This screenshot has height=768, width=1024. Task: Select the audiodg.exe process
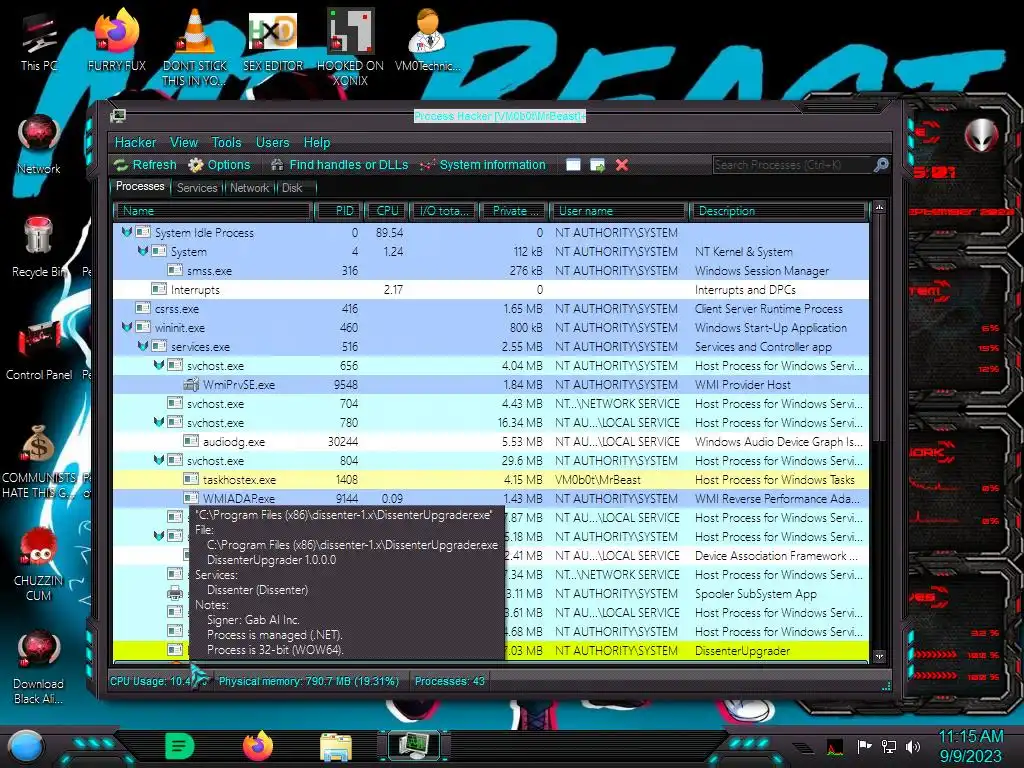tap(491, 441)
